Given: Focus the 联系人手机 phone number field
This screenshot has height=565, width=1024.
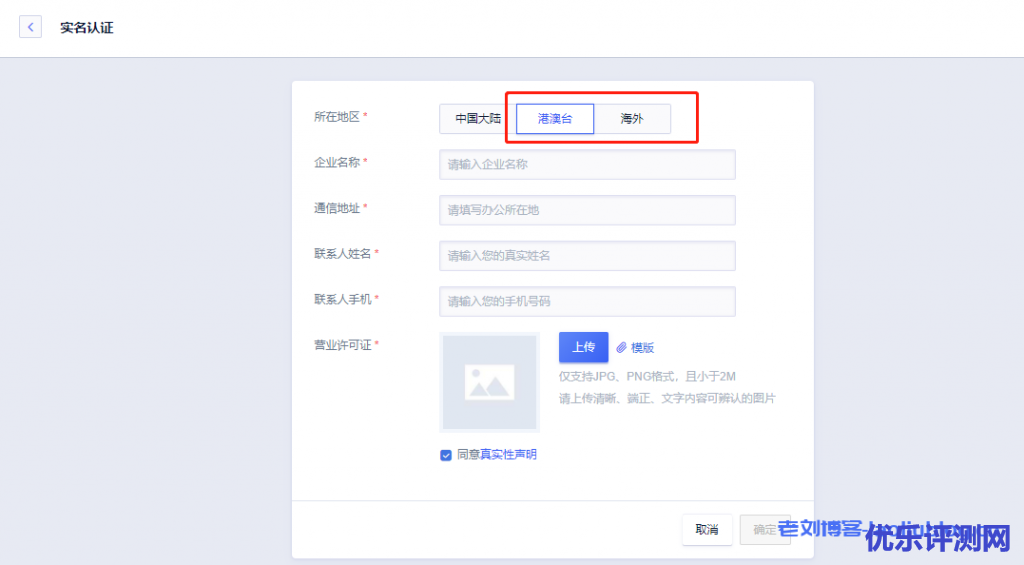Looking at the screenshot, I should click(x=587, y=301).
